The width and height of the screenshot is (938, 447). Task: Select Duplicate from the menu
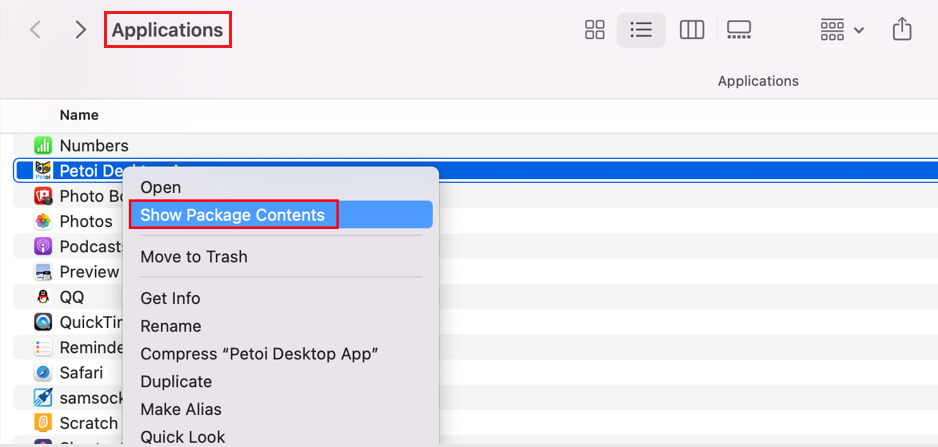(176, 381)
